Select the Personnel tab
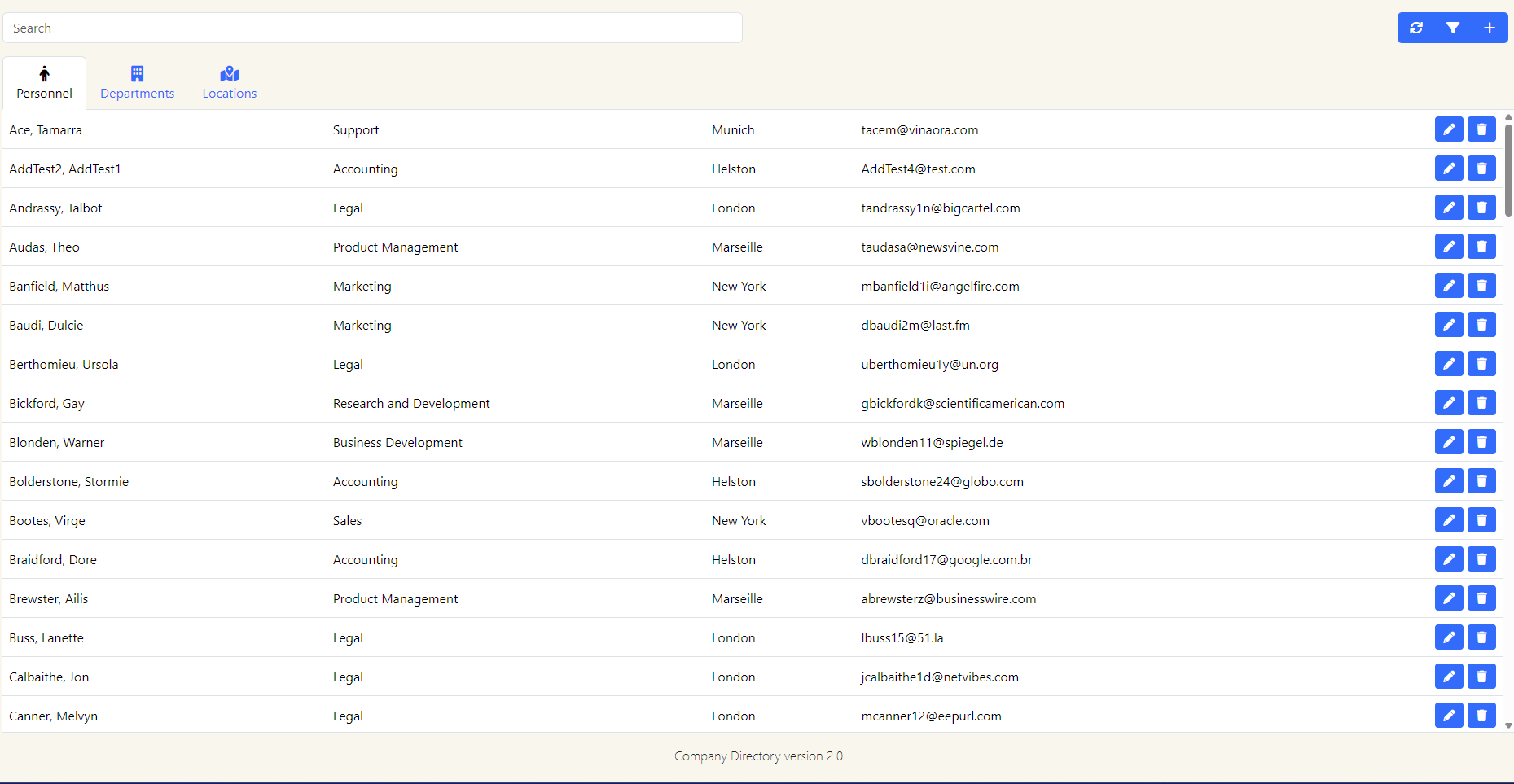This screenshot has width=1514, height=784. 45,83
